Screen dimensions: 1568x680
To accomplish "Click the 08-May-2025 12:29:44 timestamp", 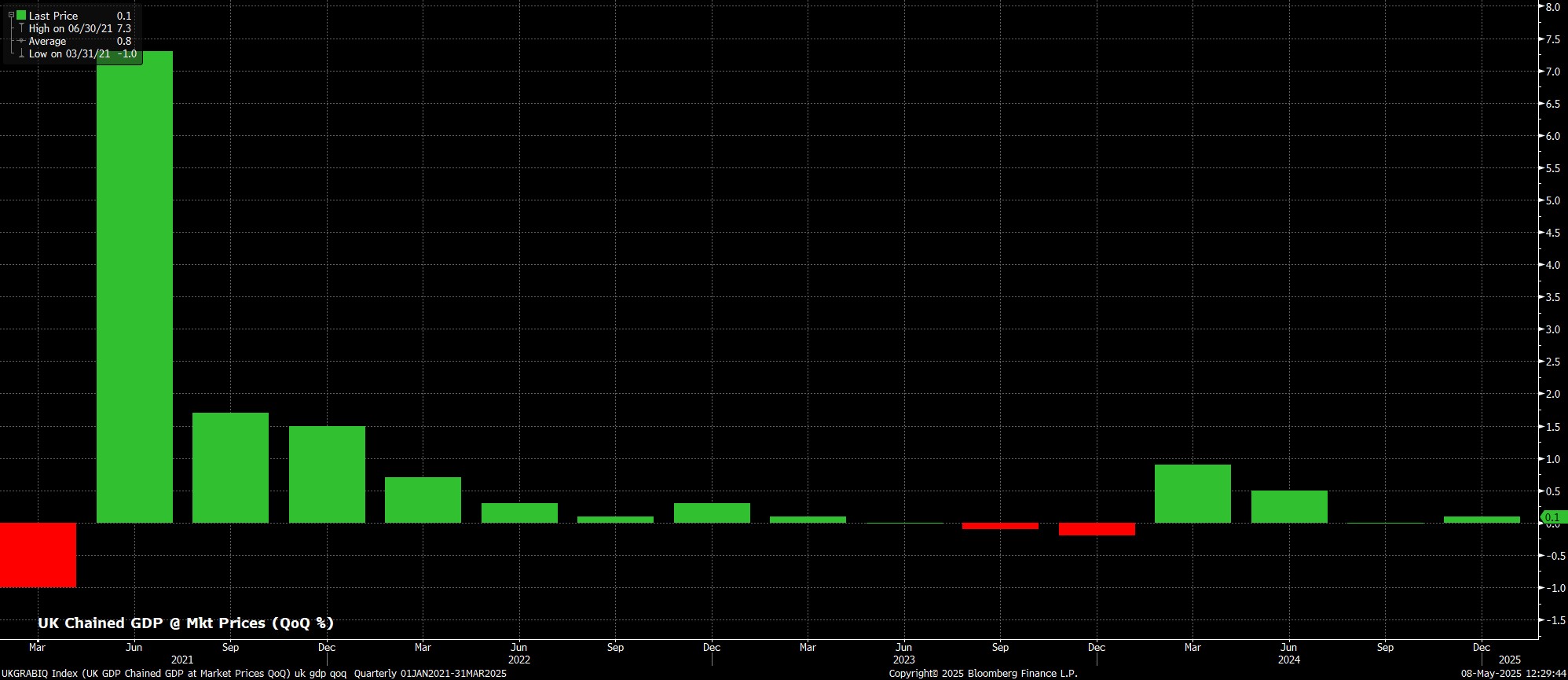I will pyautogui.click(x=1514, y=674).
